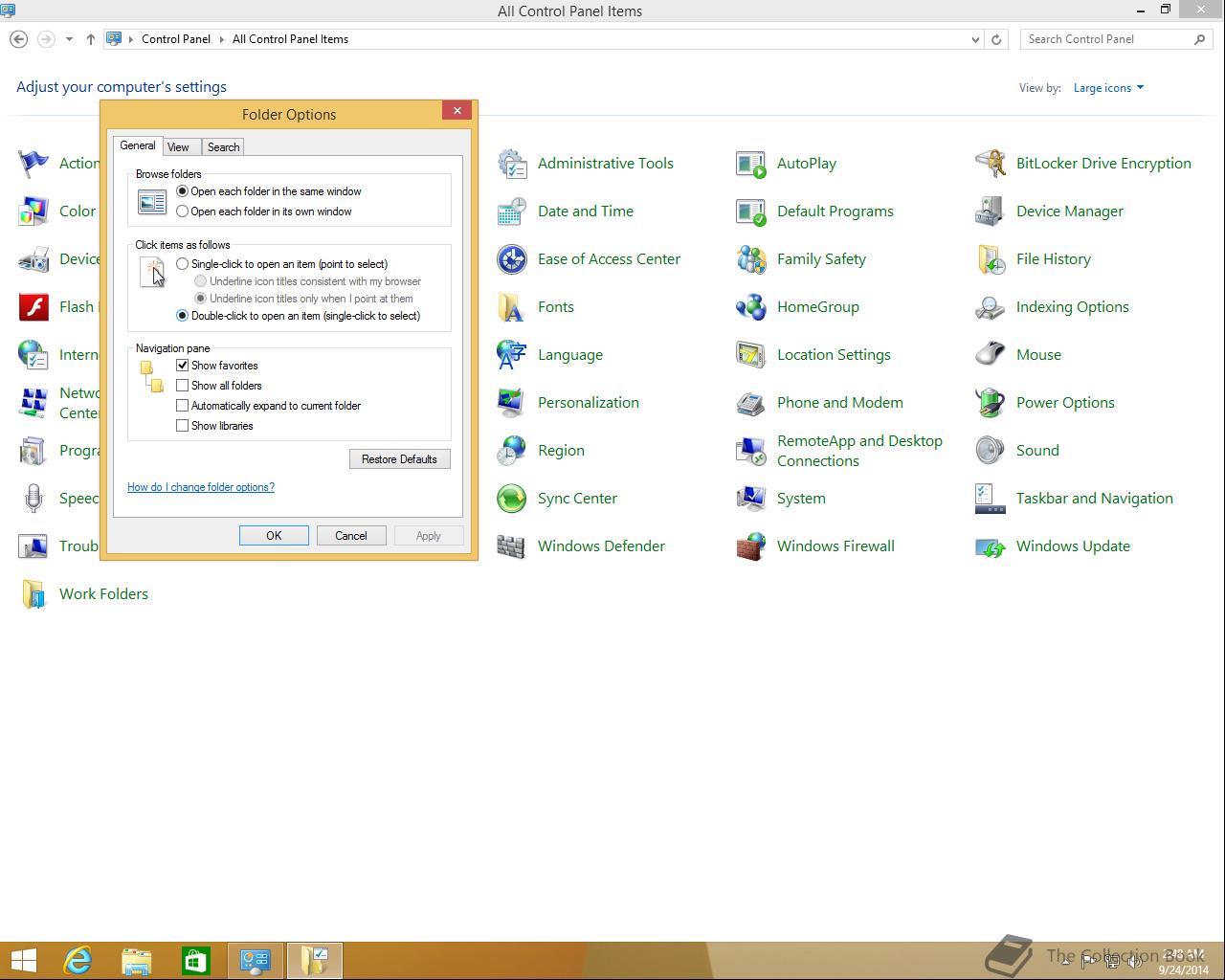The height and width of the screenshot is (980, 1225).
Task: Open Device Manager icon
Action: coord(990,212)
